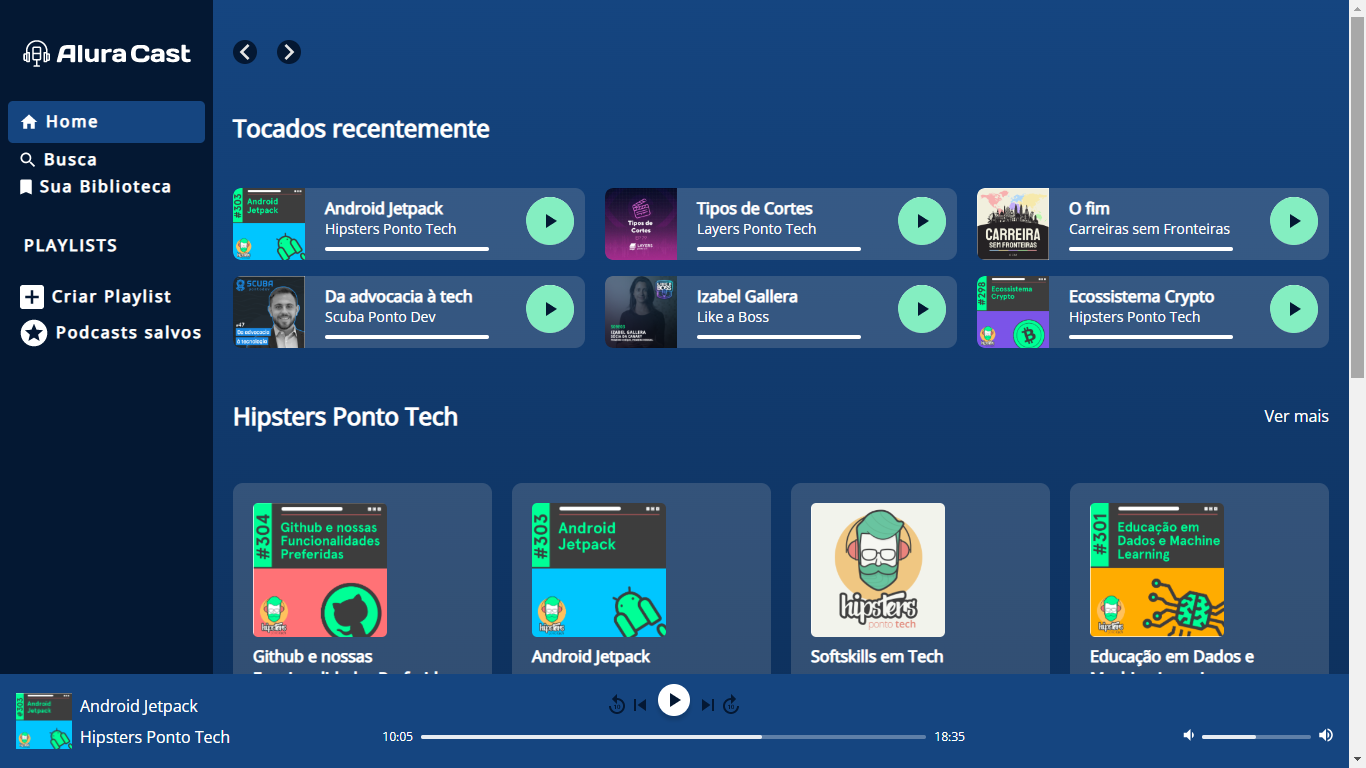Viewport: 1366px width, 768px height.
Task: Expand Hipsters Ponto Tech with Ver mais
Action: (x=1296, y=416)
